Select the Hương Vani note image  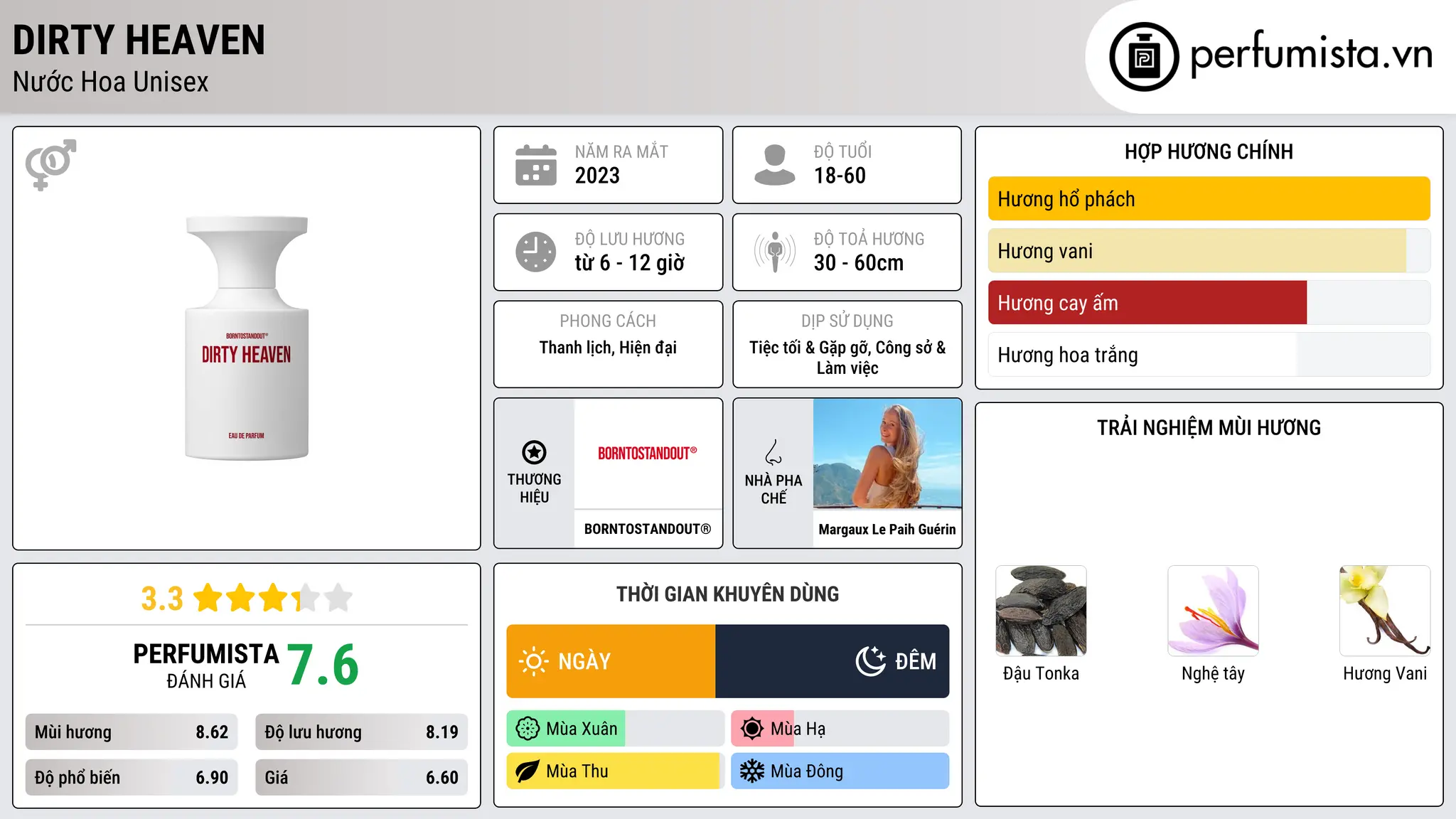click(x=1385, y=611)
